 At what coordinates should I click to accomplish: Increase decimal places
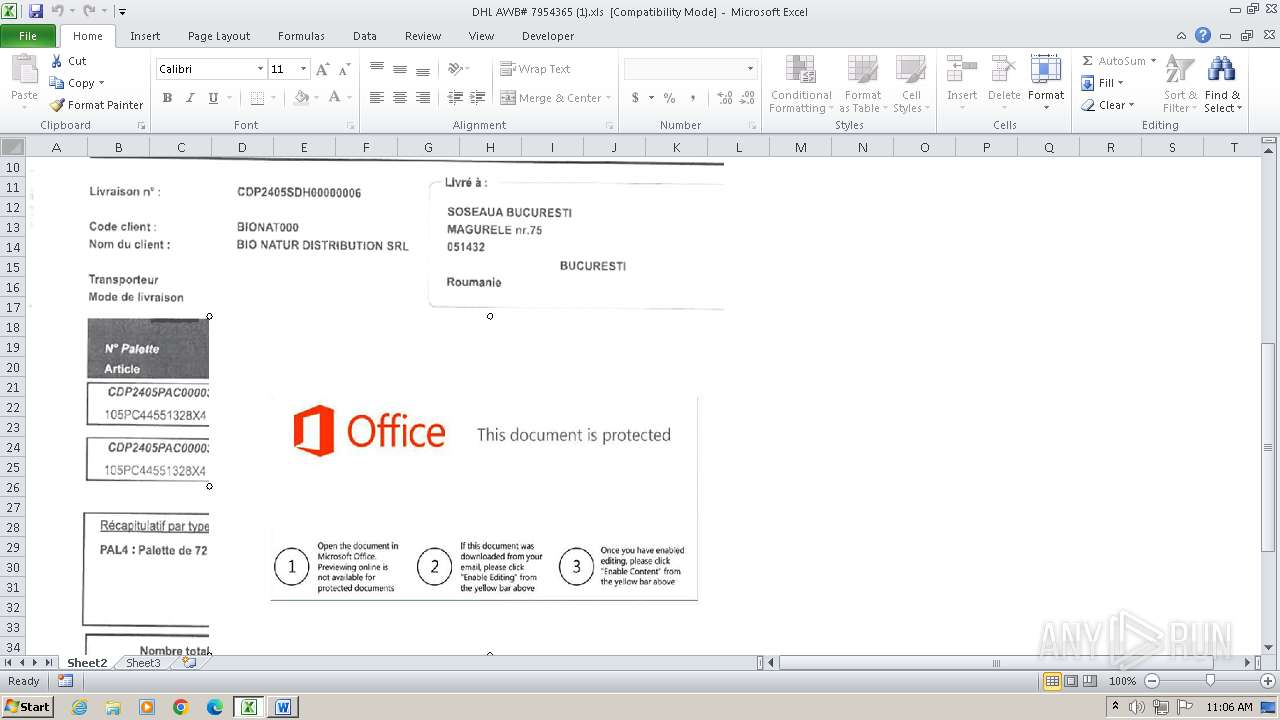(725, 98)
